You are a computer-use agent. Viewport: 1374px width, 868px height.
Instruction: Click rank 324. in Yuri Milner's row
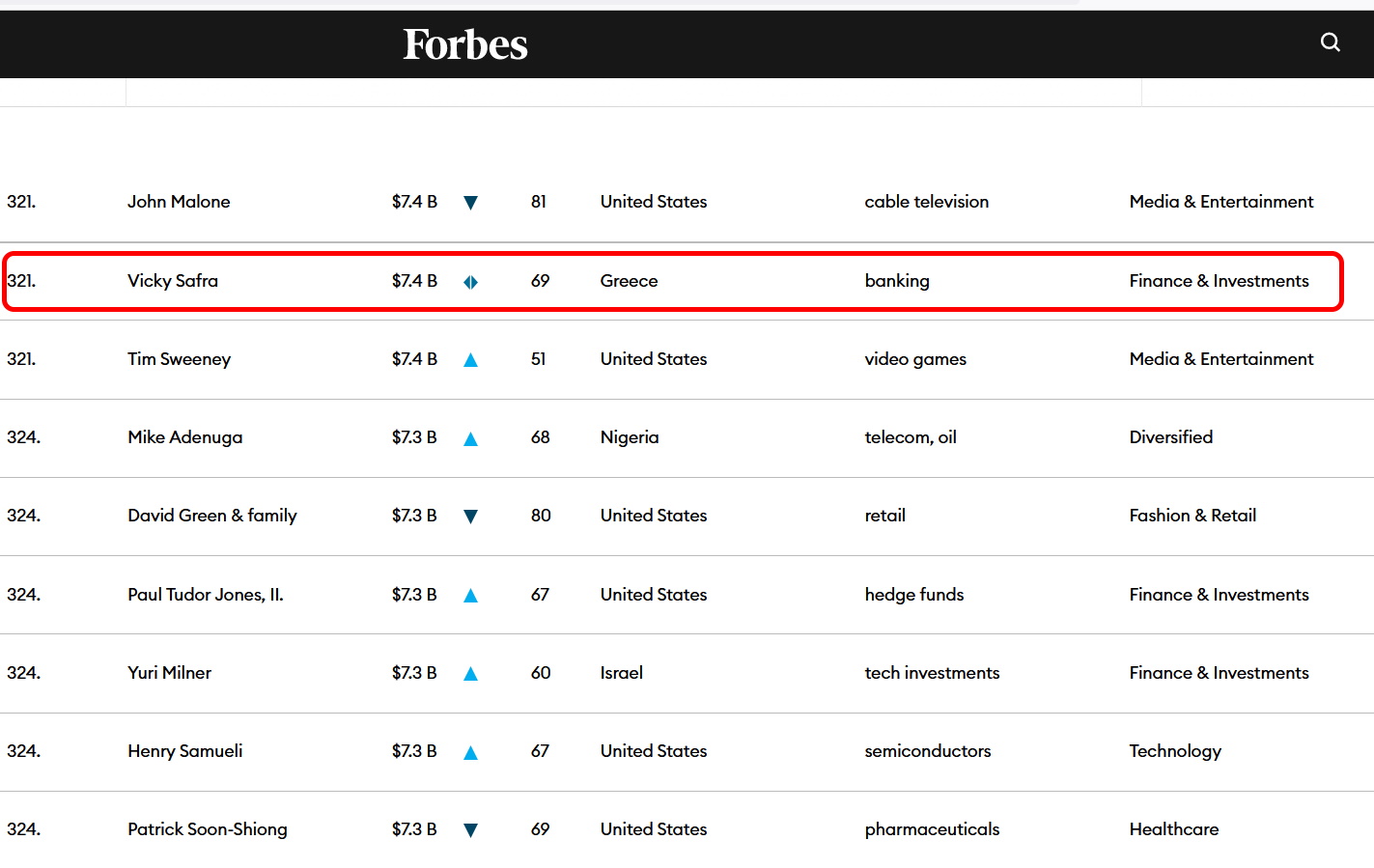(x=23, y=673)
